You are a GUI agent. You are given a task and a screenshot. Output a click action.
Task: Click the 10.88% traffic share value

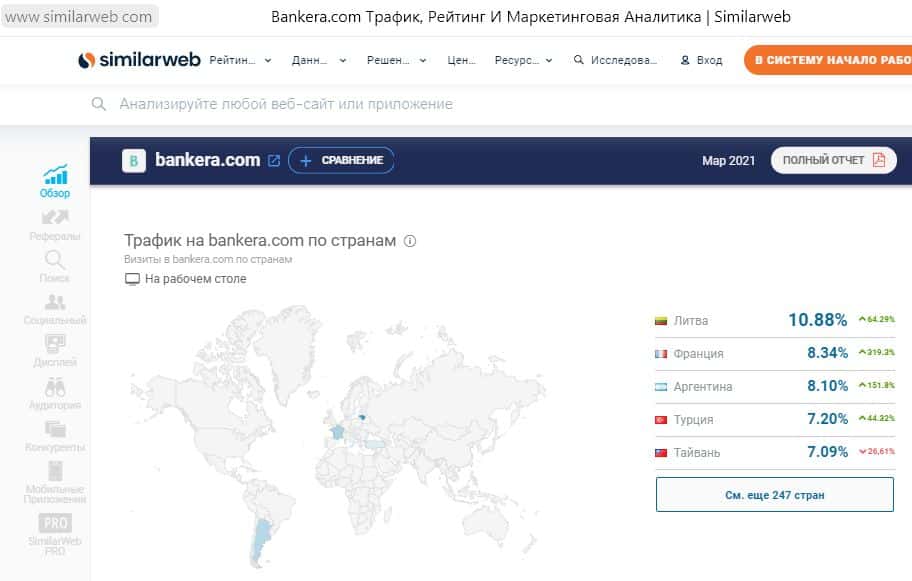click(x=818, y=320)
